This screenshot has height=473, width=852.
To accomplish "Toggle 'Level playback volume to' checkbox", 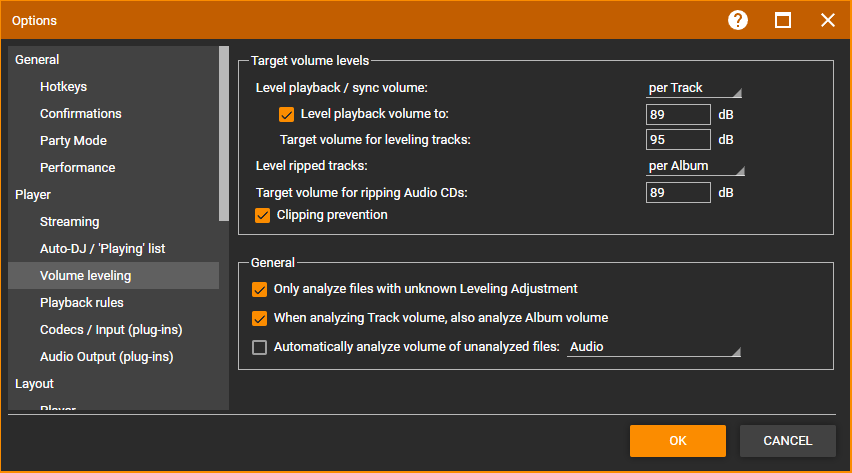I will pyautogui.click(x=287, y=114).
